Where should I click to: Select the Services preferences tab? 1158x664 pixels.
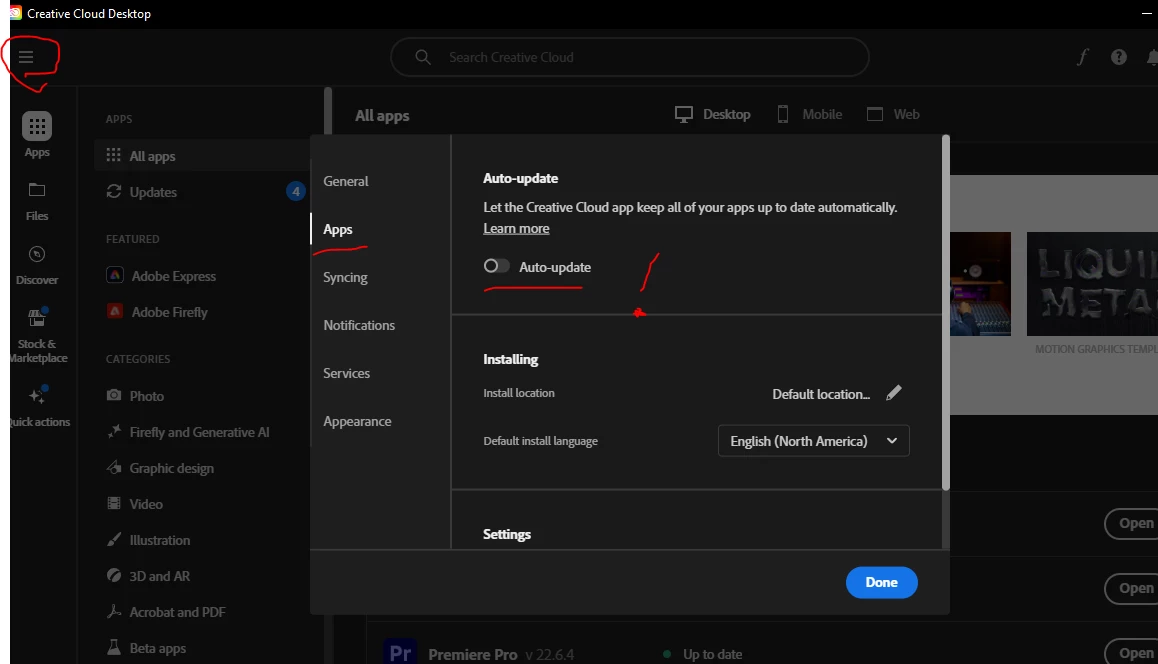346,373
